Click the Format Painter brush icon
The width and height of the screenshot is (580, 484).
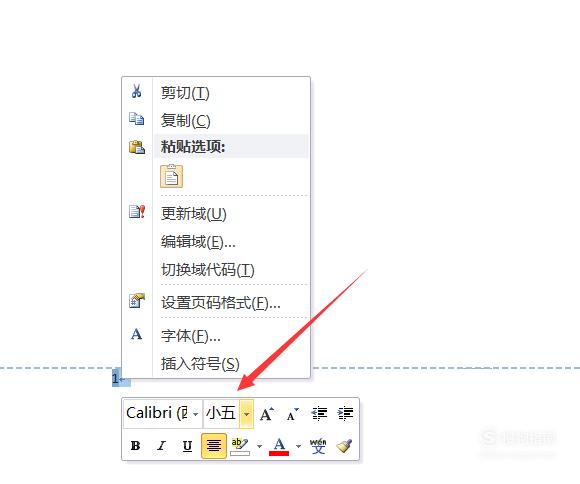pos(344,446)
